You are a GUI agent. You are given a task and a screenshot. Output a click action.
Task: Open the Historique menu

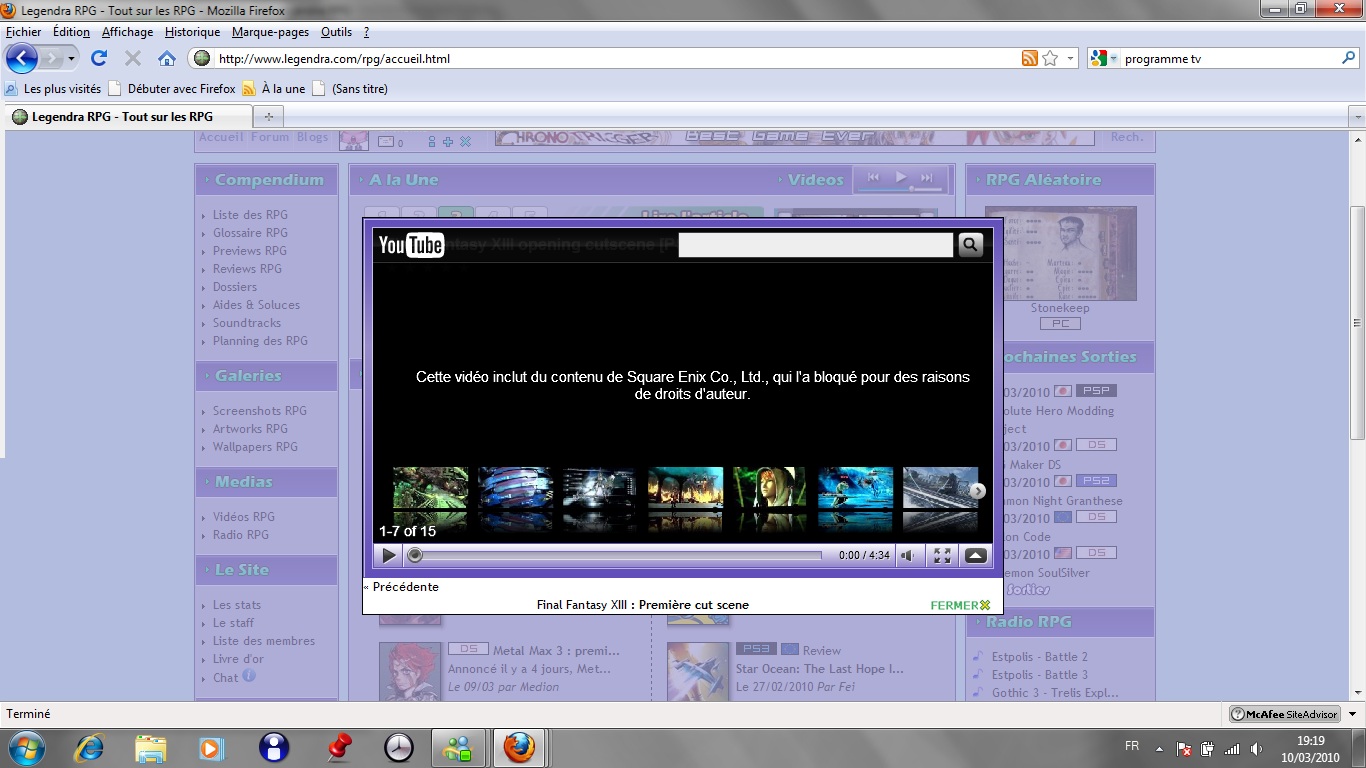pos(192,32)
